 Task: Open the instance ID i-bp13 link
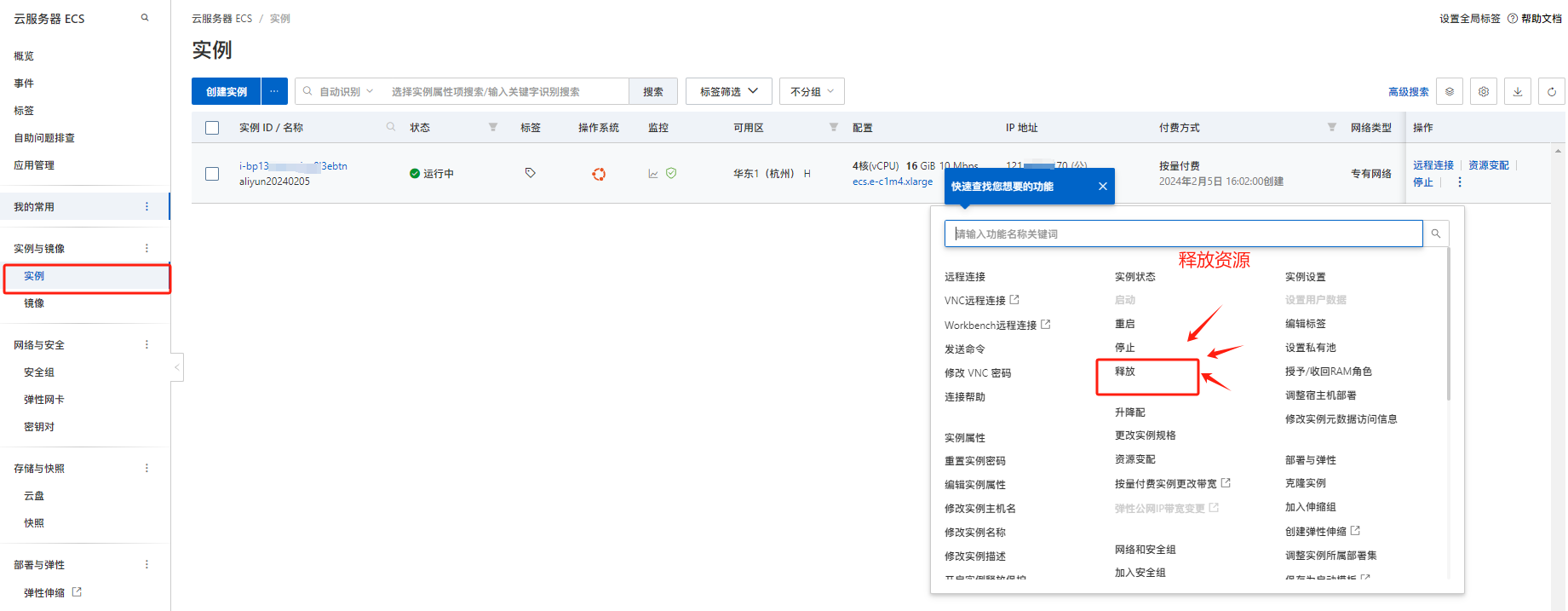[x=293, y=166]
